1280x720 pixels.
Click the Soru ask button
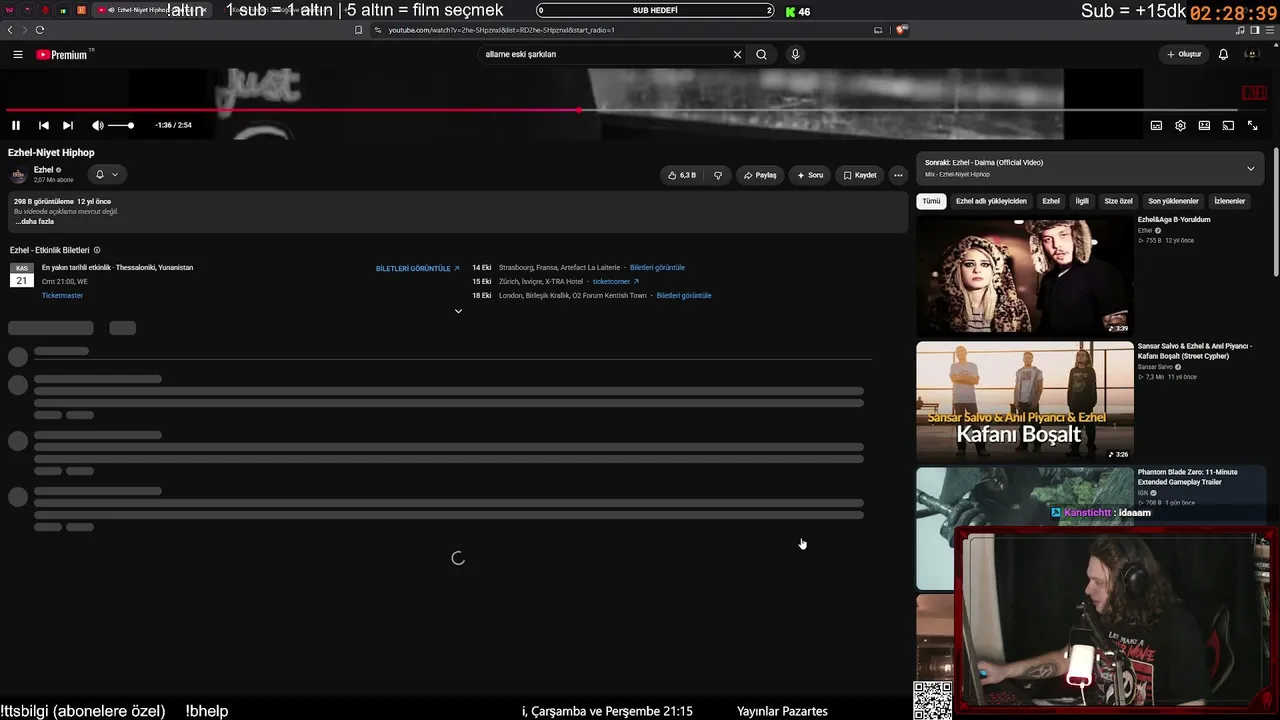click(810, 175)
